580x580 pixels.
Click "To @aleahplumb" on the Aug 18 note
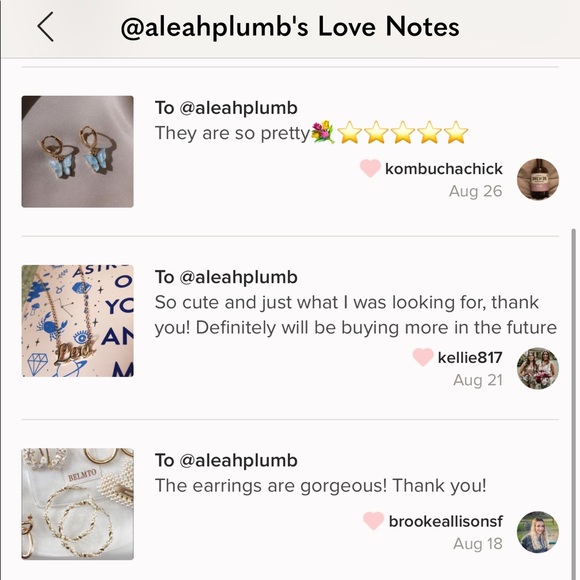[x=226, y=461]
